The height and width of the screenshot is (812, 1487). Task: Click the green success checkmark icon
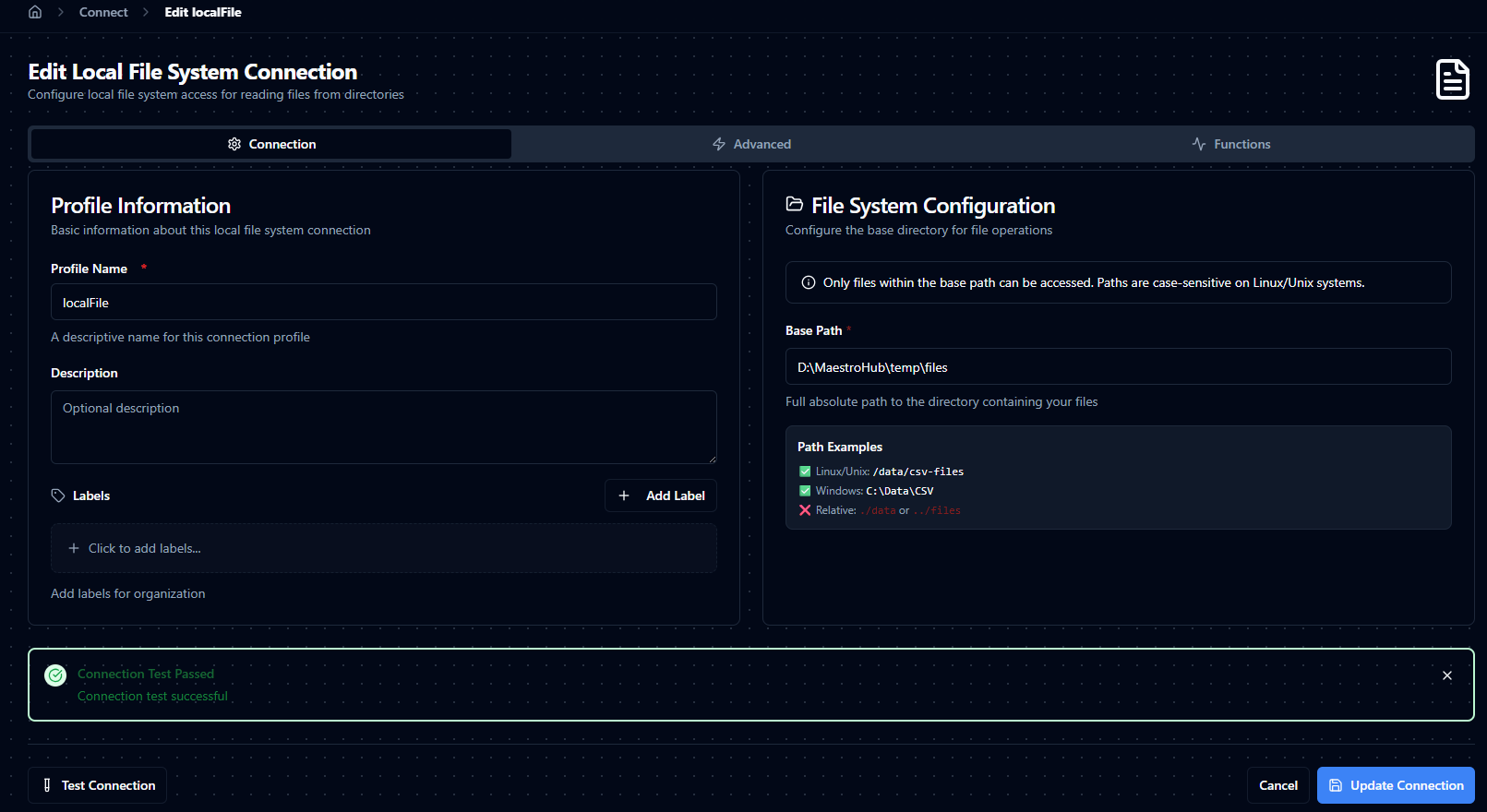(x=55, y=675)
